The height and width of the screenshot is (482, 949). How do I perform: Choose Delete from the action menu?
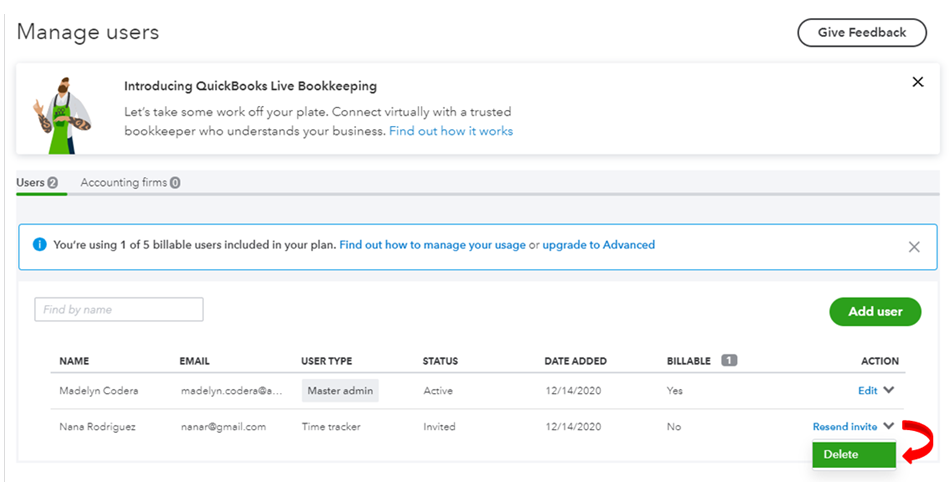click(x=854, y=454)
